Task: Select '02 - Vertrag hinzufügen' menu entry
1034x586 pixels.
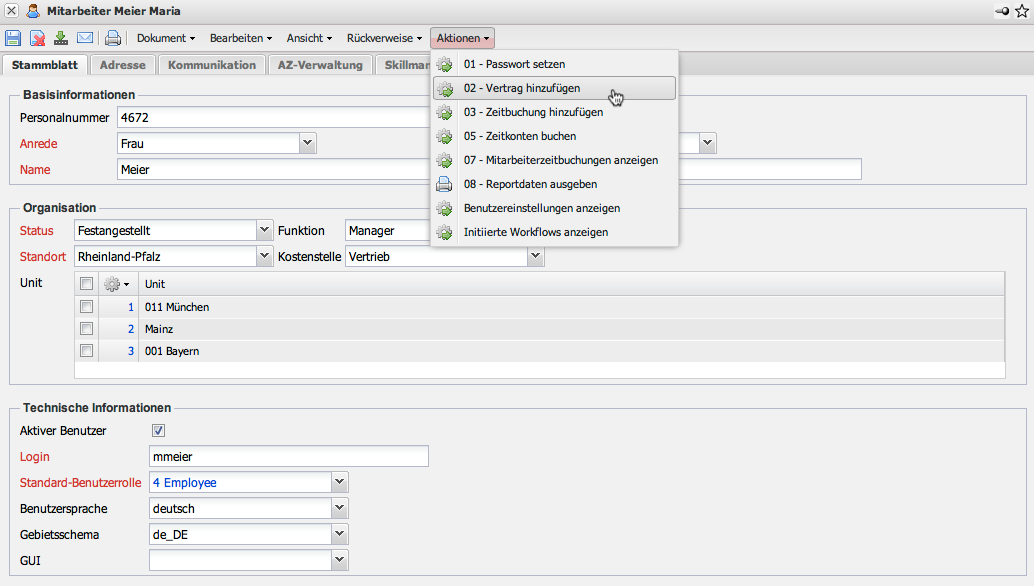Action: click(521, 88)
